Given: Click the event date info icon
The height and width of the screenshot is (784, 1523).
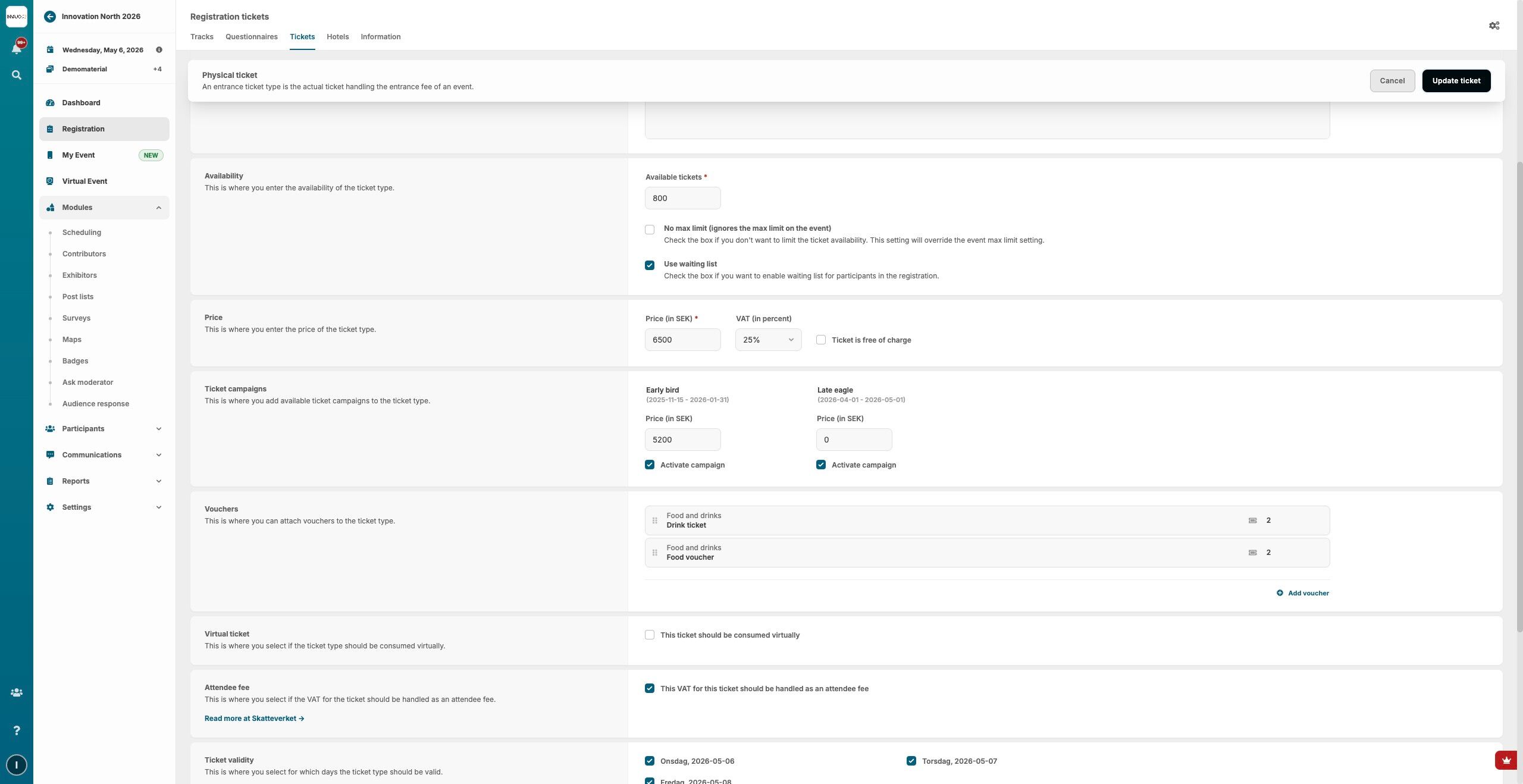Looking at the screenshot, I should click(x=159, y=50).
